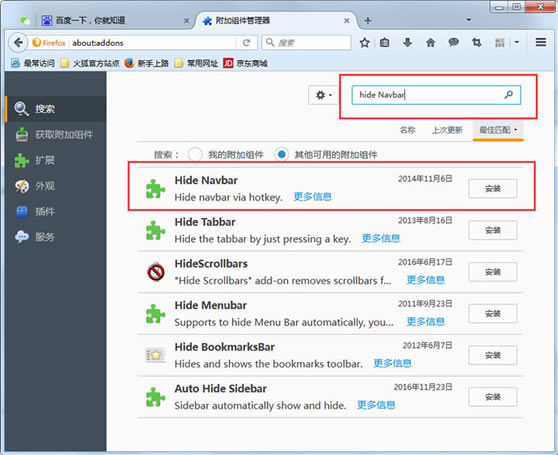The image size is (558, 455).
Task: Open the chat bubble toolbar icon
Action: (453, 42)
